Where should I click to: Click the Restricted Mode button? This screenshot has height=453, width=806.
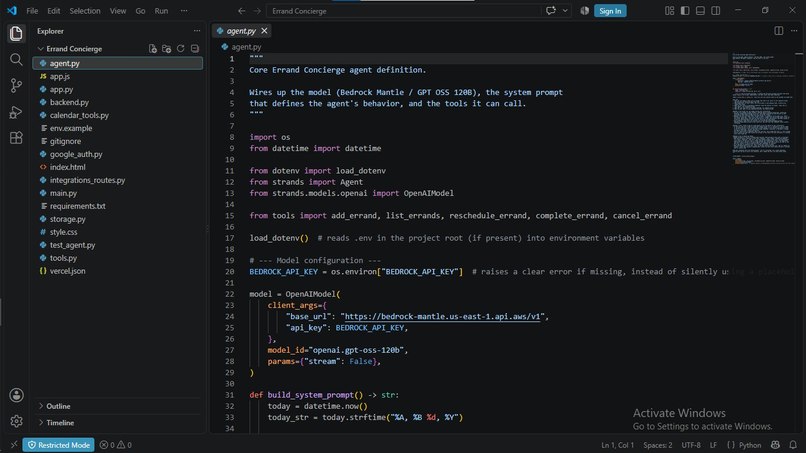(59, 445)
